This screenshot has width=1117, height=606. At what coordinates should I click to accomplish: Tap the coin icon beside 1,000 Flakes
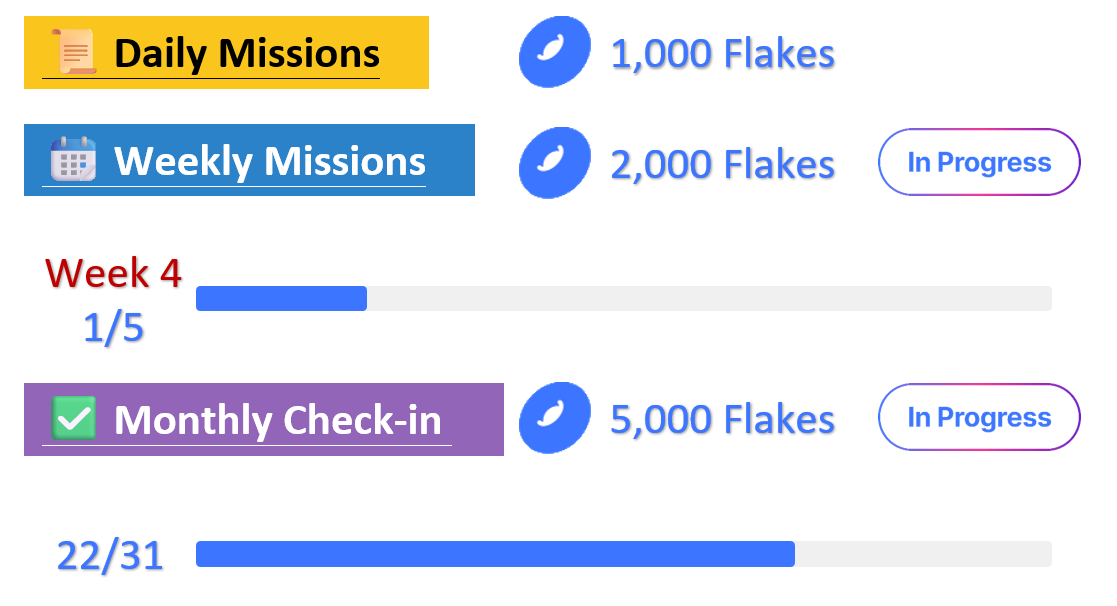coord(553,52)
